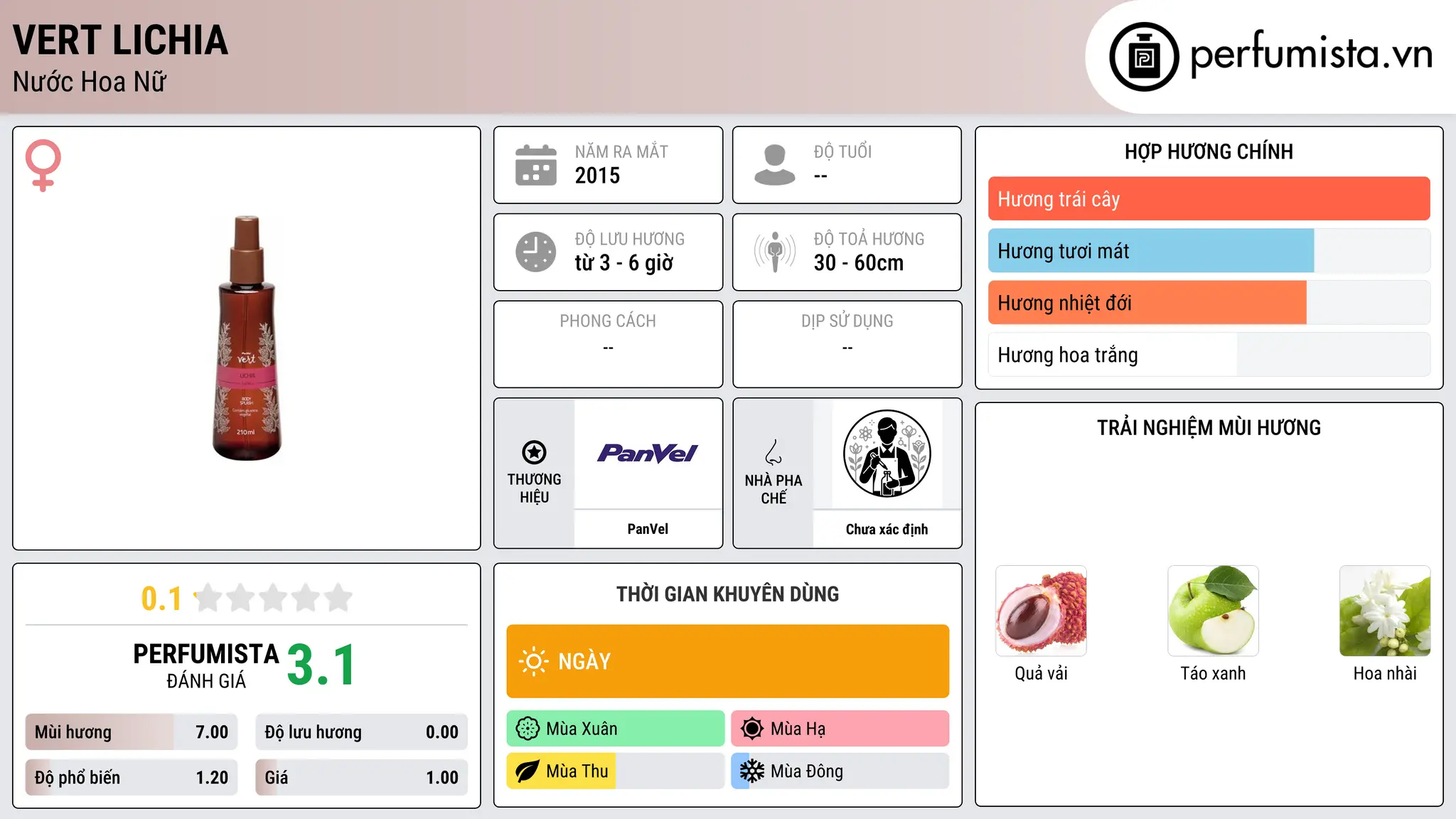The image size is (1456, 819).
Task: Click the Táo xanh note label
Action: [1213, 673]
